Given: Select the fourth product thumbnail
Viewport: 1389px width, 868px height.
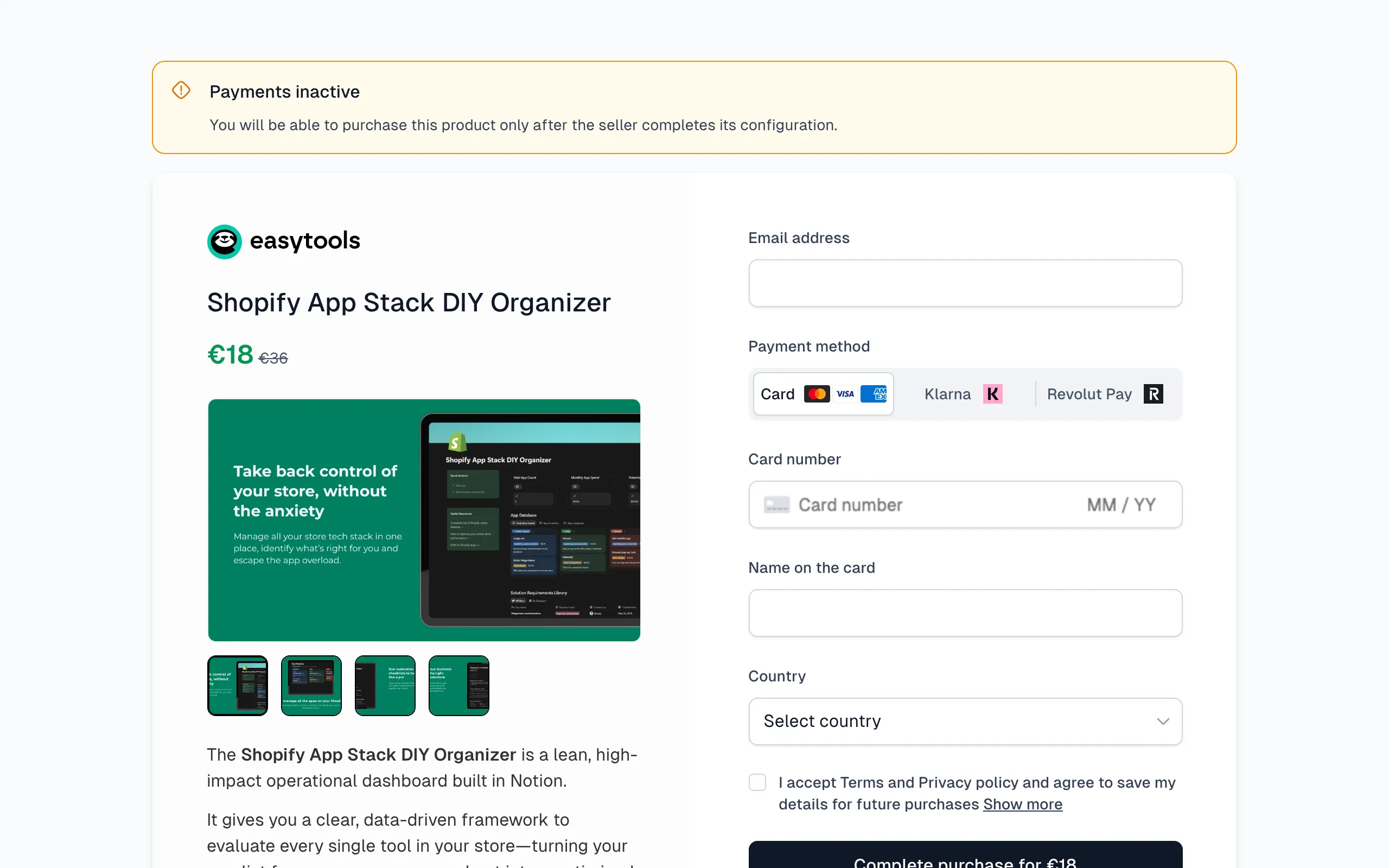Looking at the screenshot, I should coord(458,685).
